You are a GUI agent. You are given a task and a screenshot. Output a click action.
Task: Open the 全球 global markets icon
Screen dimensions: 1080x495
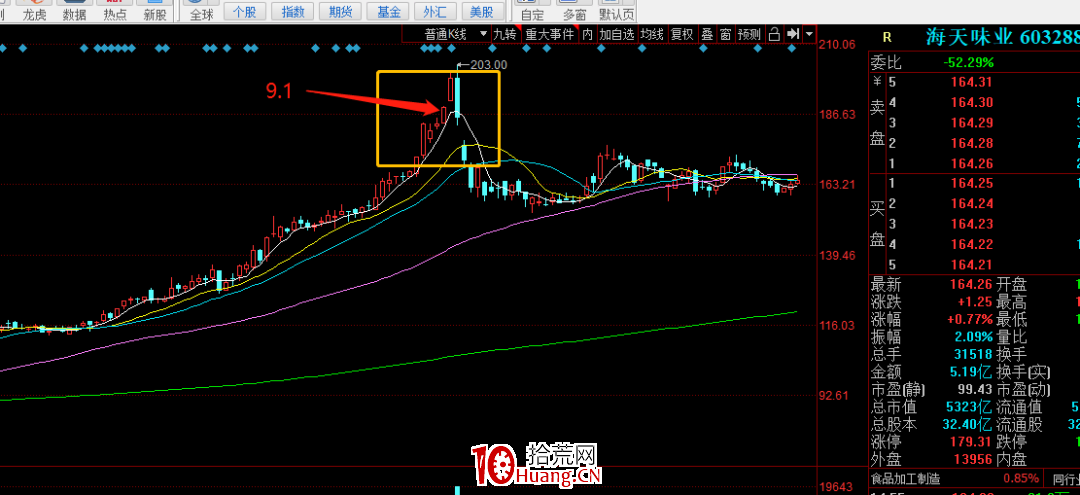201,10
